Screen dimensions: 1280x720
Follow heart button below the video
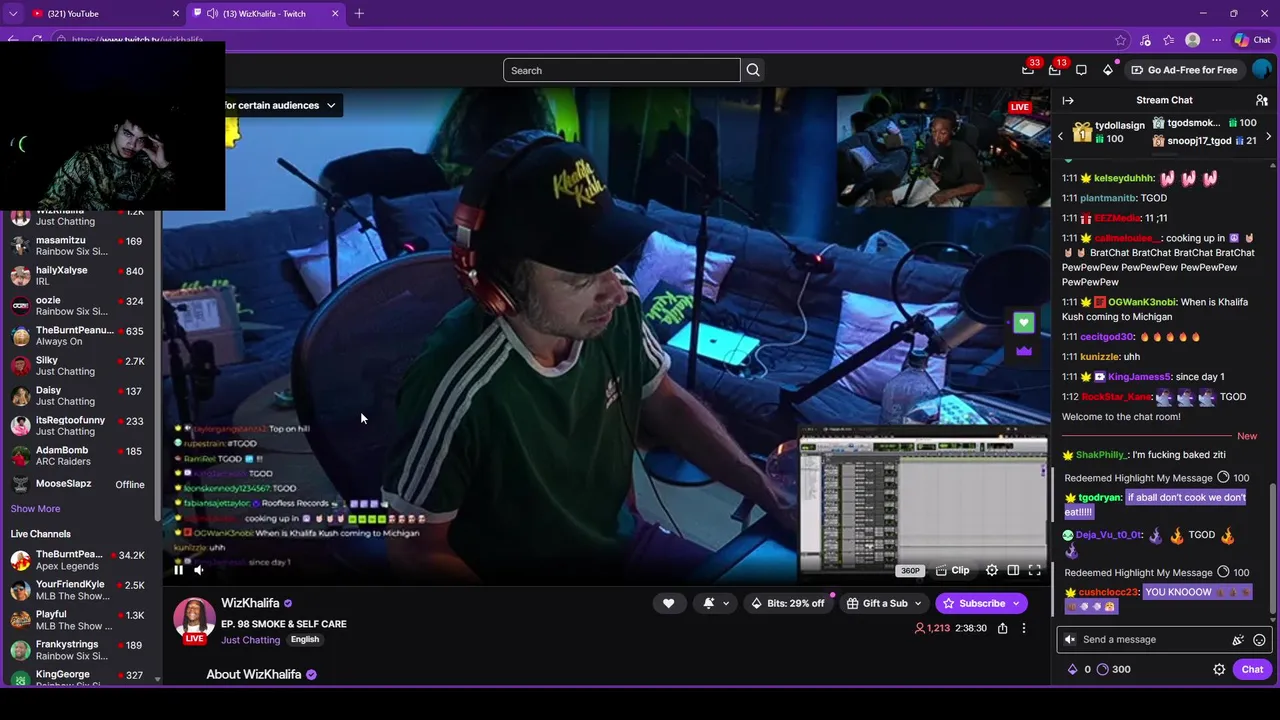(x=668, y=603)
